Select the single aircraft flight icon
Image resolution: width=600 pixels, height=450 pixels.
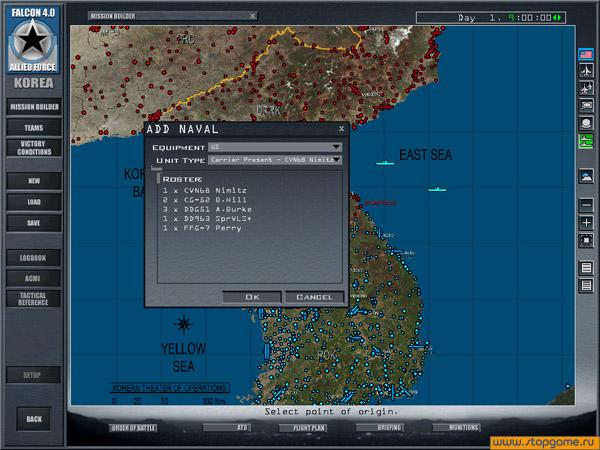(586, 71)
